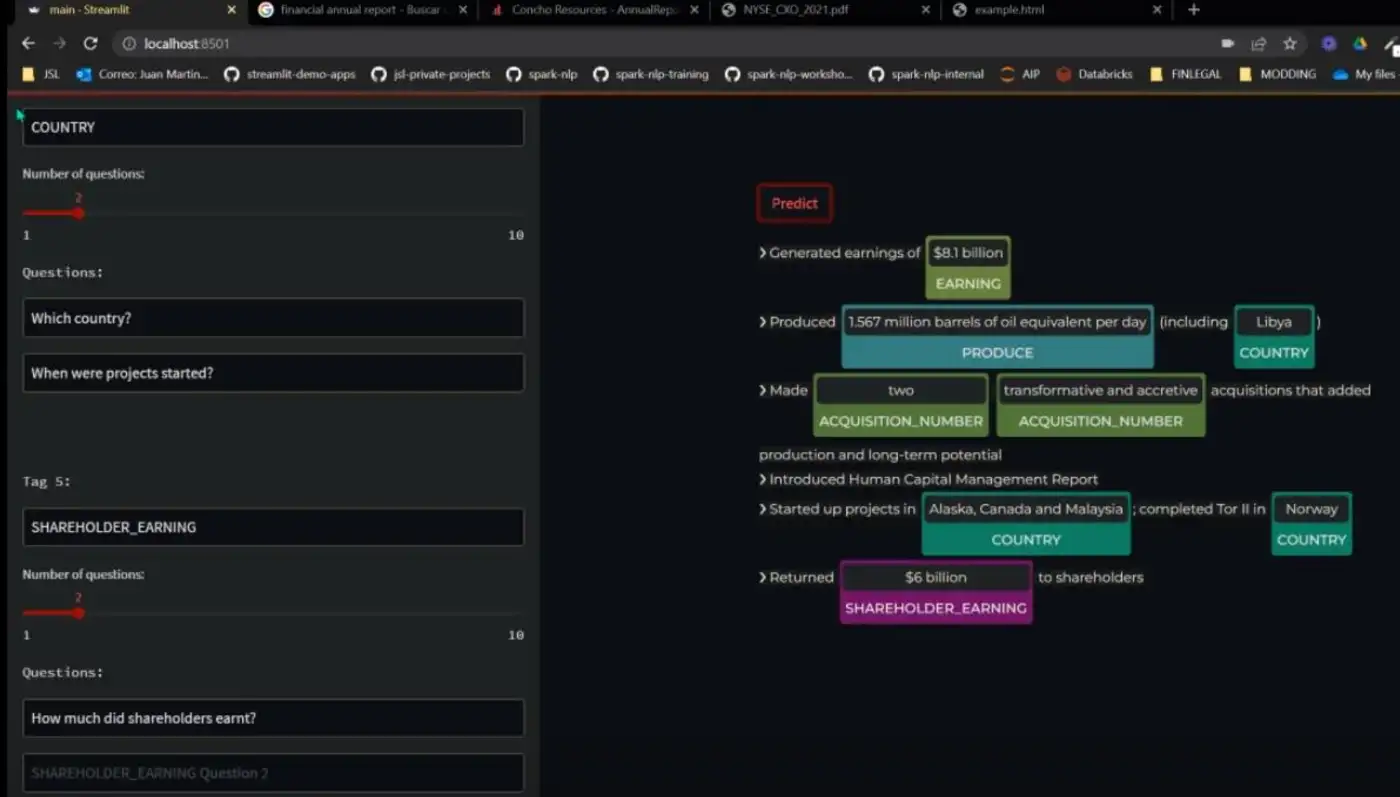Click the barrels of oil PRODUCE entity

[x=997, y=336]
